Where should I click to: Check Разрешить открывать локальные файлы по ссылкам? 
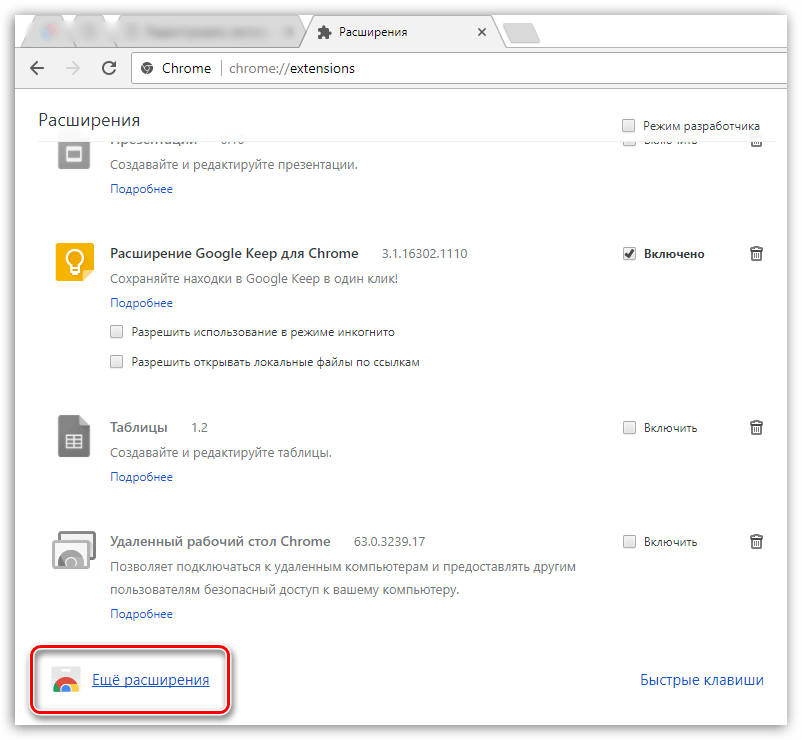[x=117, y=362]
